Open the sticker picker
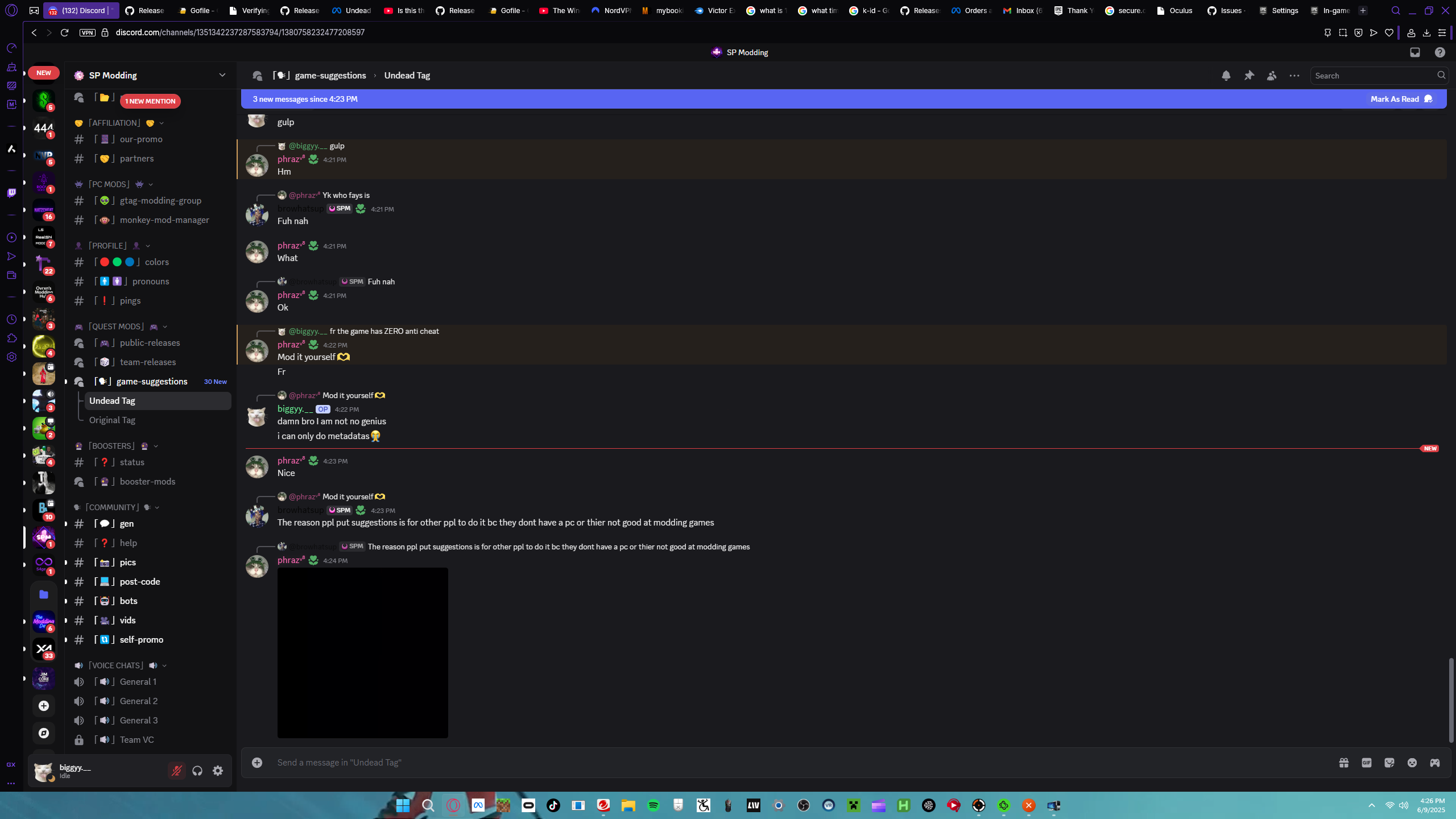The width and height of the screenshot is (1456, 819). tap(1389, 763)
